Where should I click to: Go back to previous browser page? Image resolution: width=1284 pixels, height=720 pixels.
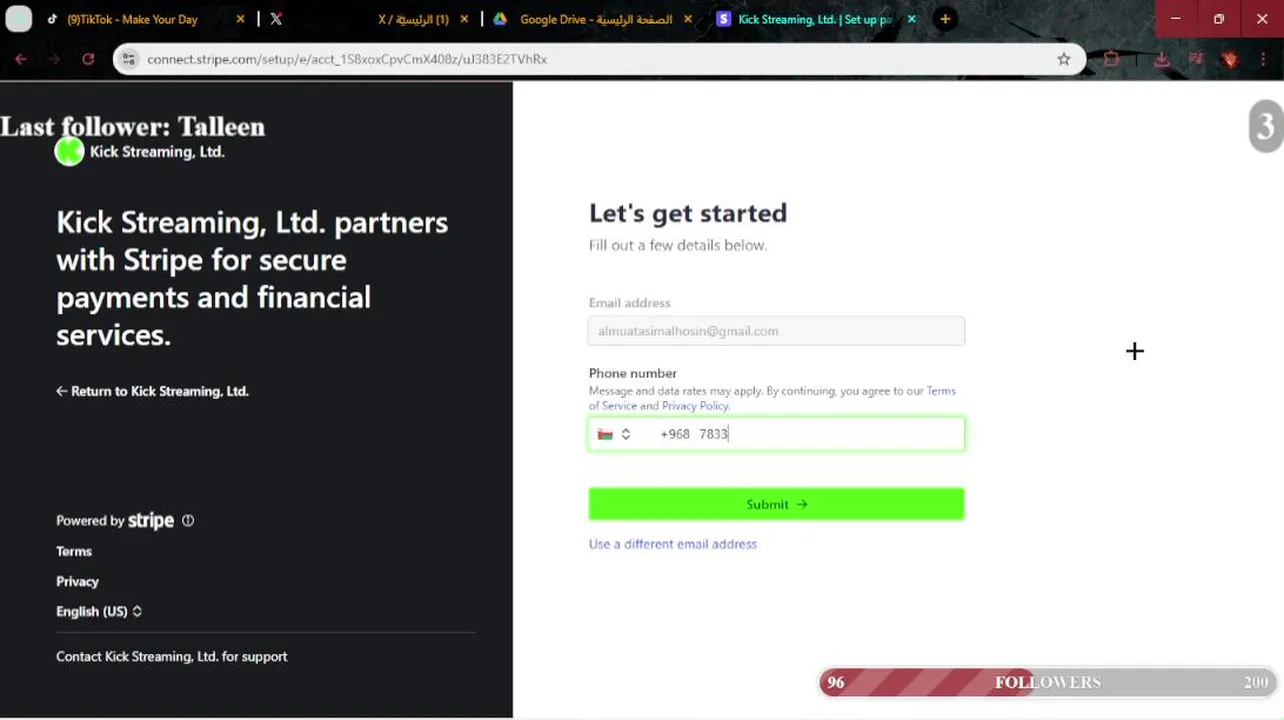21,60
